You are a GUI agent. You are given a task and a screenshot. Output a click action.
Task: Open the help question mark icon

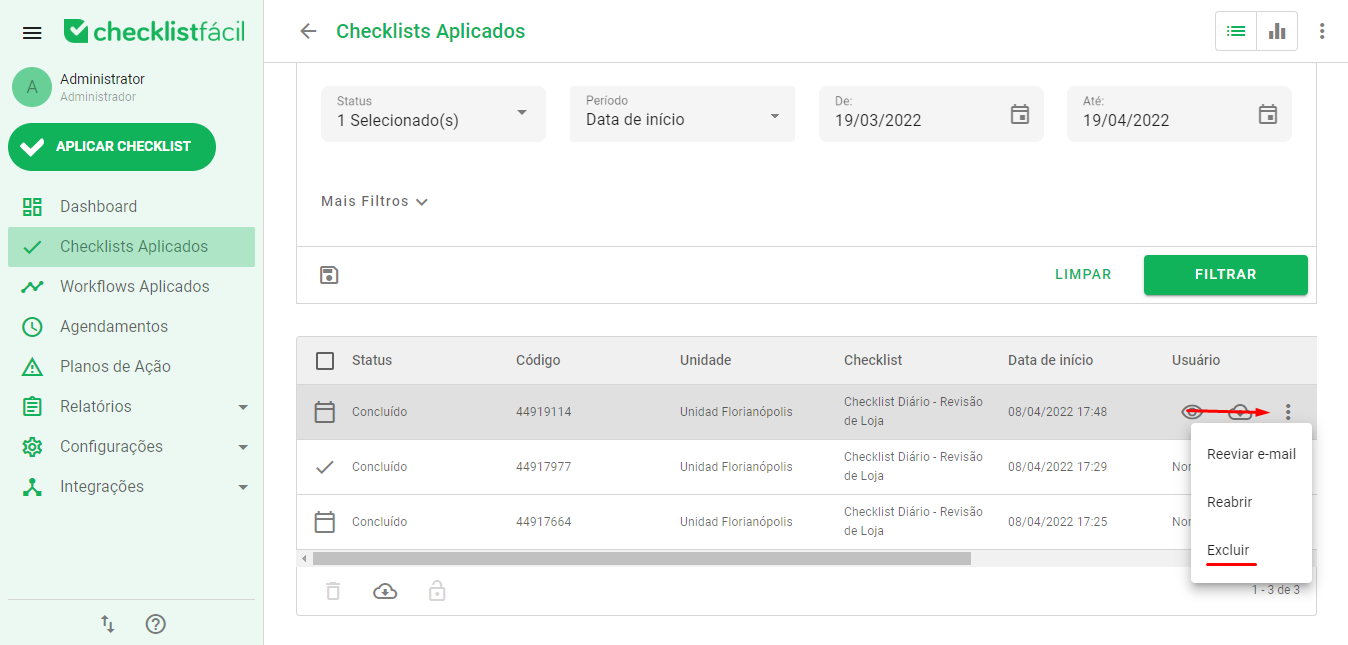click(x=155, y=623)
